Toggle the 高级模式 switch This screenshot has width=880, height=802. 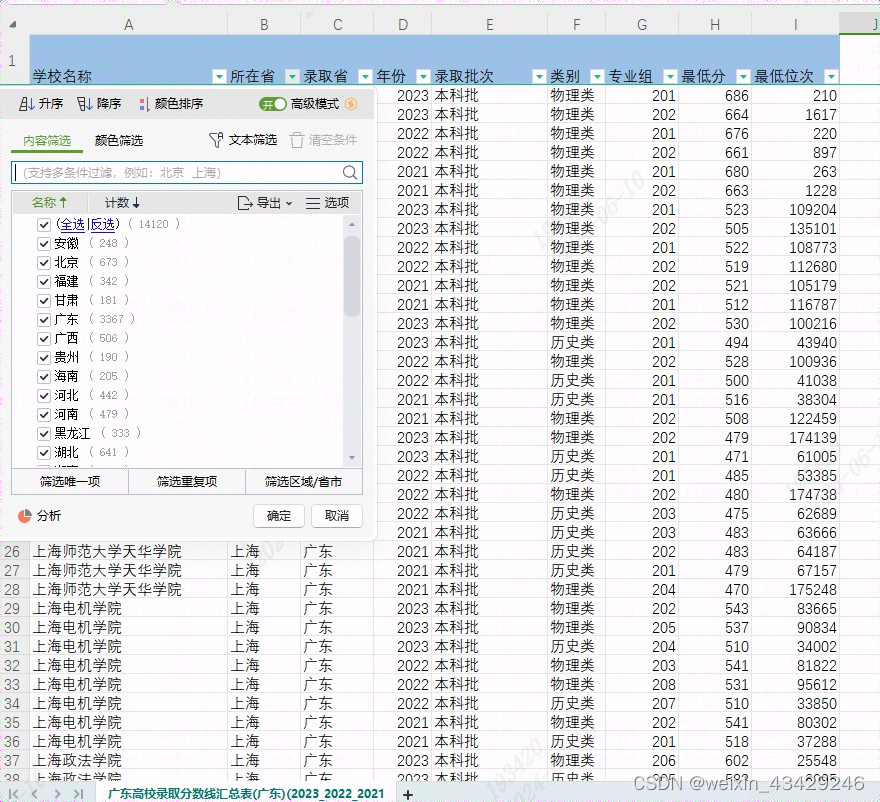click(273, 104)
